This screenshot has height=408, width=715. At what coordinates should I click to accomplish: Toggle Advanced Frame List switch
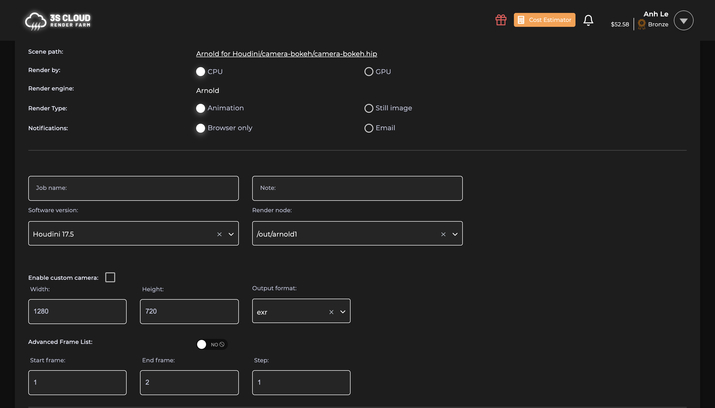211,344
